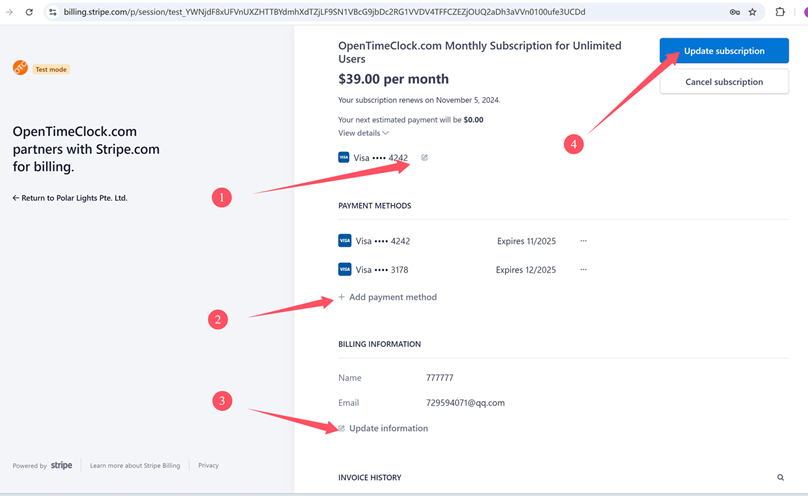Open options menu for Visa 4242 expiring 11/2025
Image resolution: width=808 pixels, height=496 pixels.
coord(583,241)
